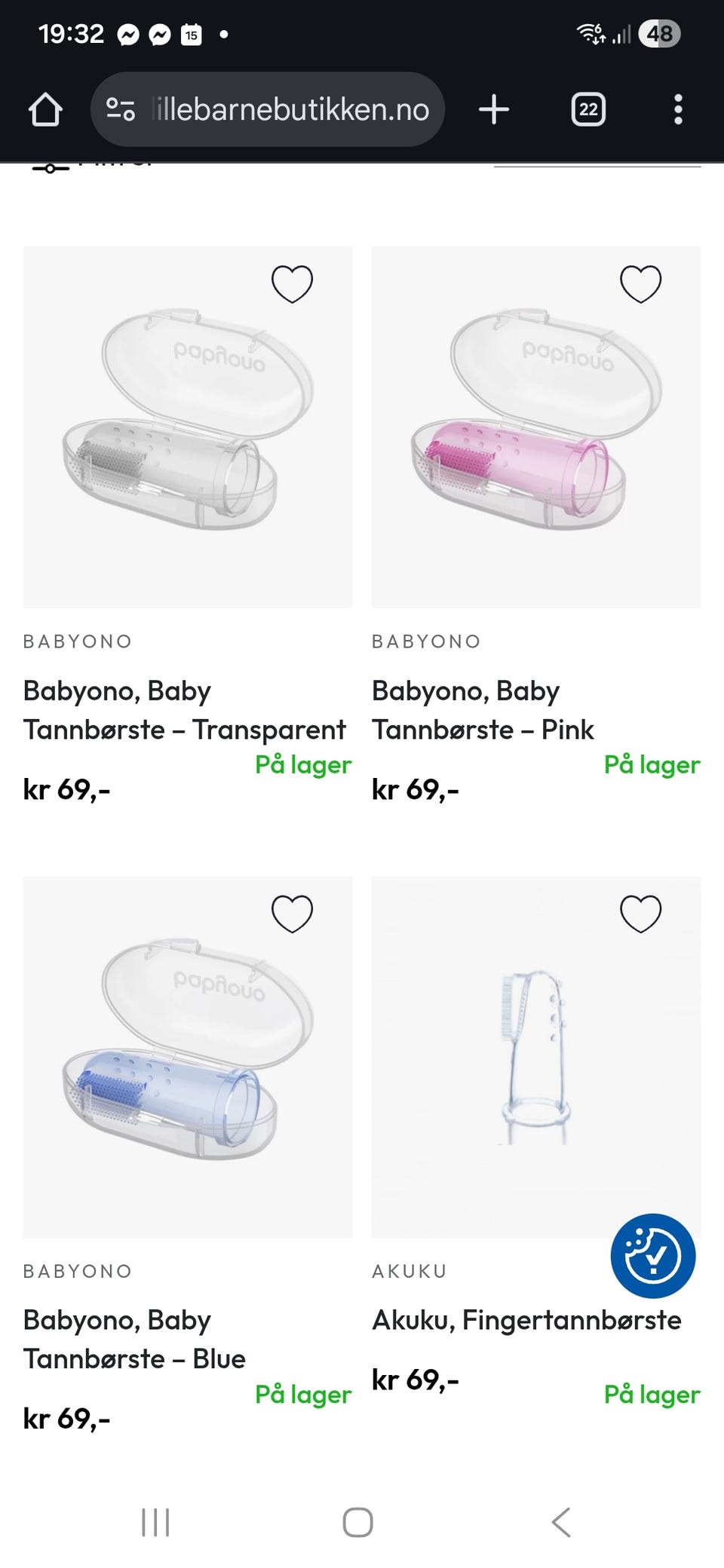The width and height of the screenshot is (724, 1568).
Task: Tap the site settings icon in address bar
Action: [121, 110]
